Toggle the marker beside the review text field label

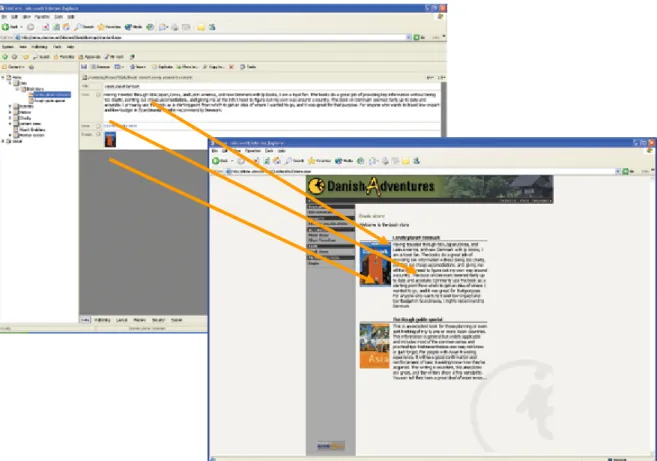tap(98, 95)
